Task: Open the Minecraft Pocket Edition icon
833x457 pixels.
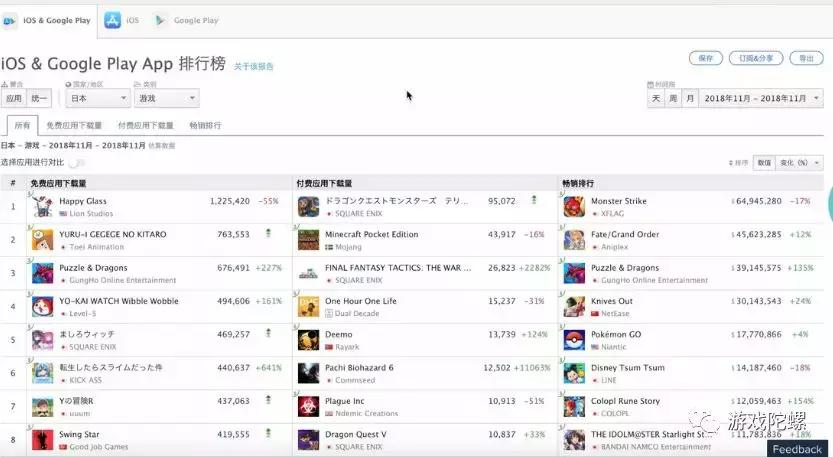Action: pyautogui.click(x=309, y=240)
